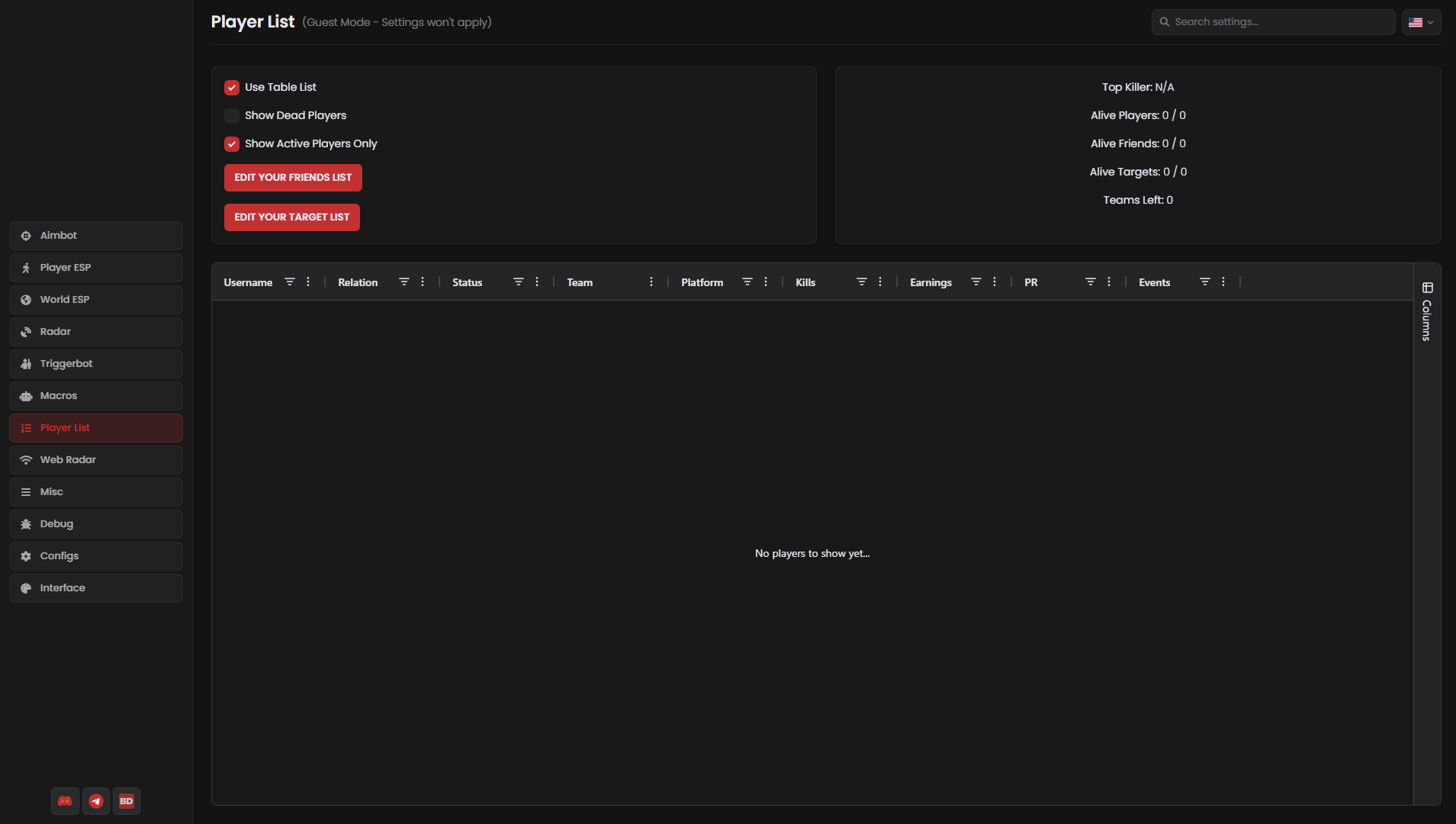The width and height of the screenshot is (1456, 824).
Task: Click the Telegram icon button
Action: [x=95, y=801]
